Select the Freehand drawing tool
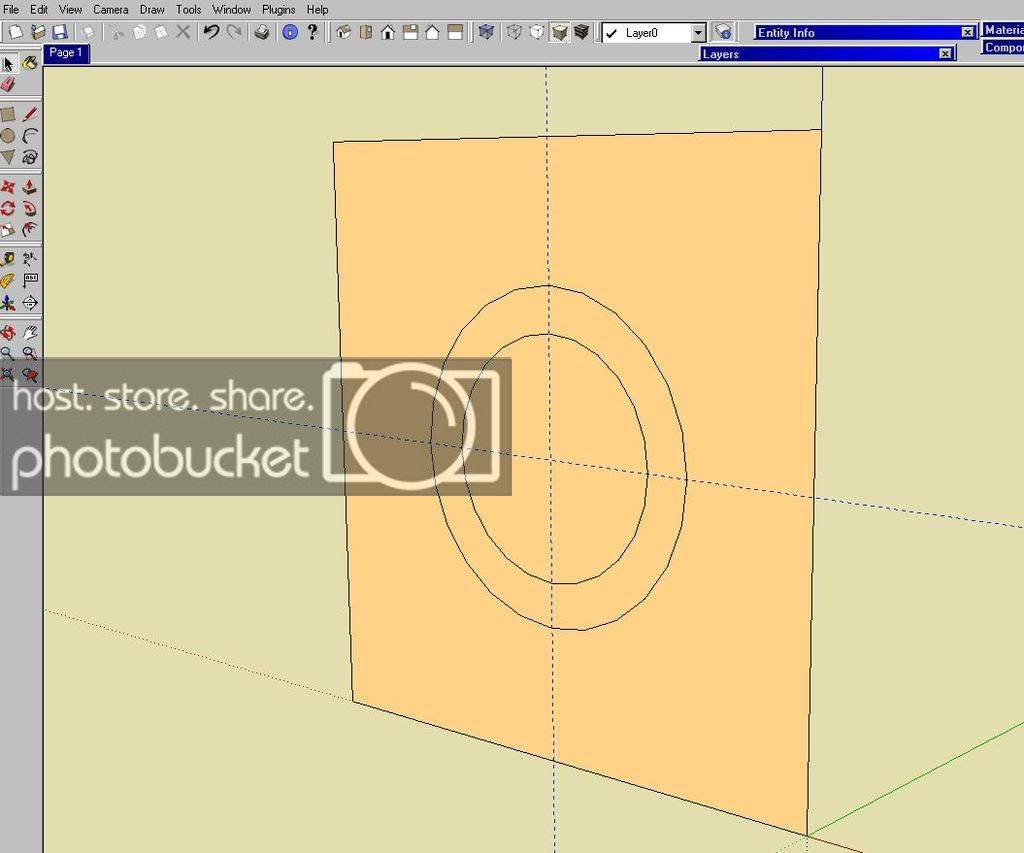 [x=29, y=157]
